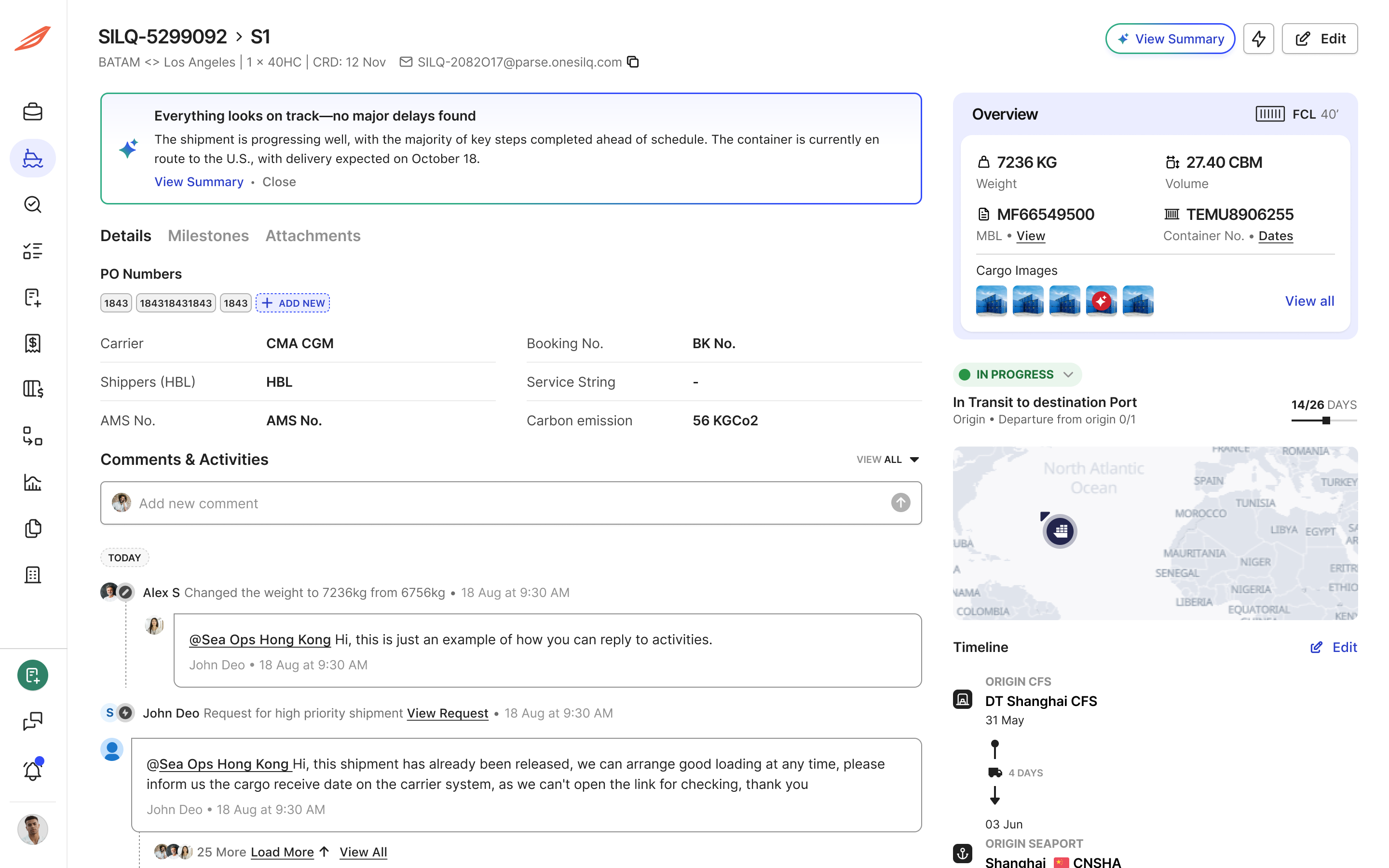The height and width of the screenshot is (868, 1389).
Task: Collapse the AI summary banner via Close
Action: coord(279,182)
